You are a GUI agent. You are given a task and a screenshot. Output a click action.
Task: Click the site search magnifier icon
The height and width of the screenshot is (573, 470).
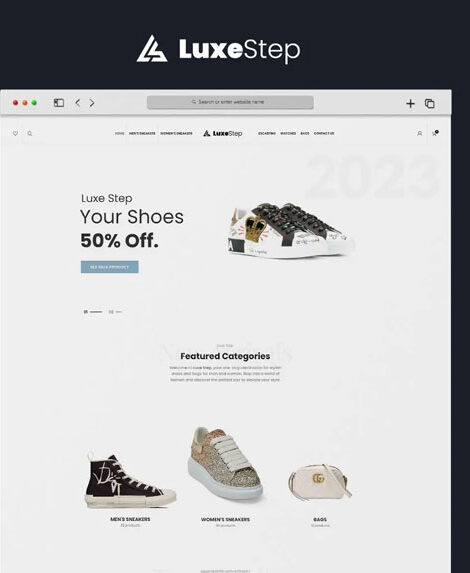(x=30, y=133)
